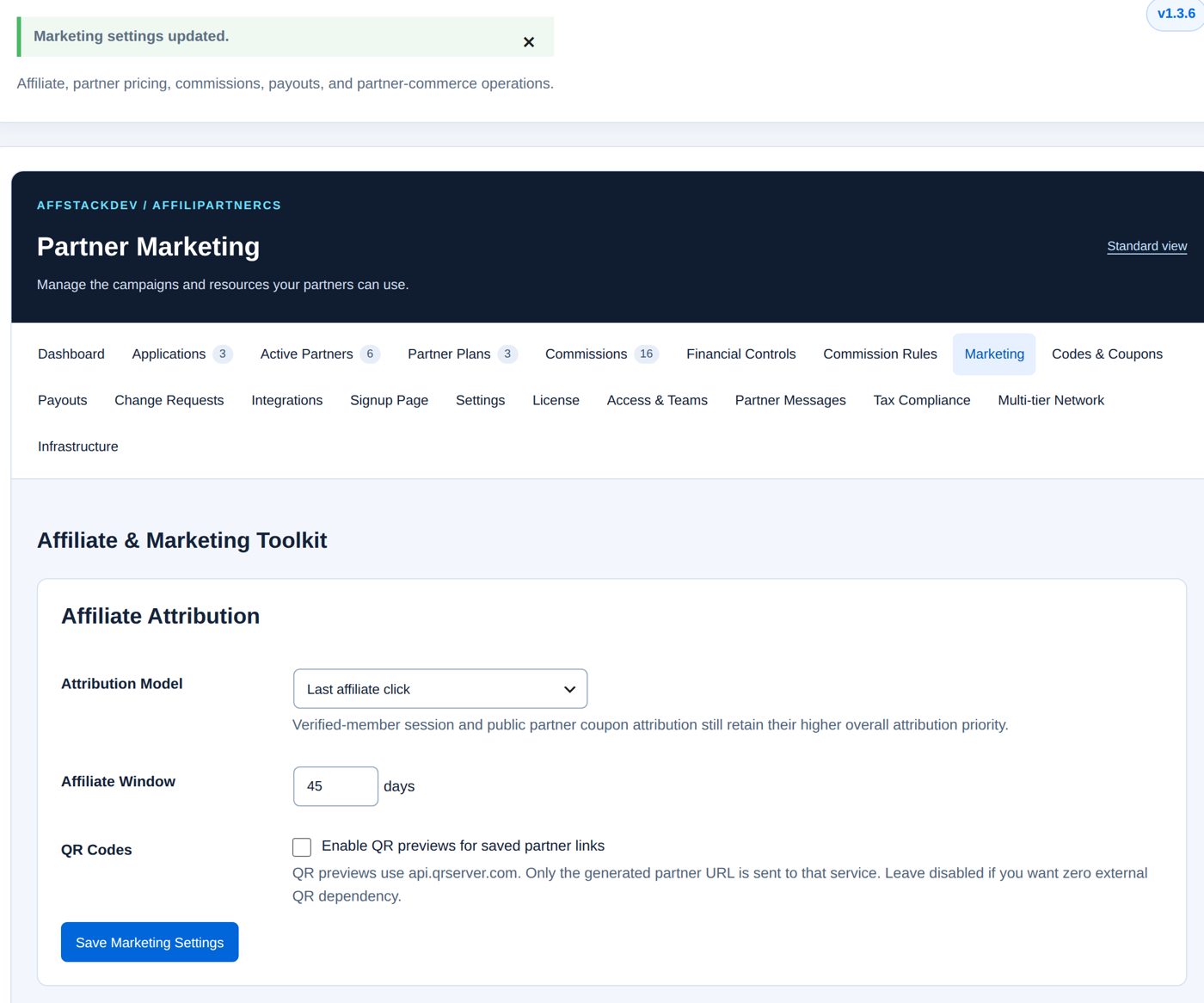Open Active Partners tab

(320, 354)
